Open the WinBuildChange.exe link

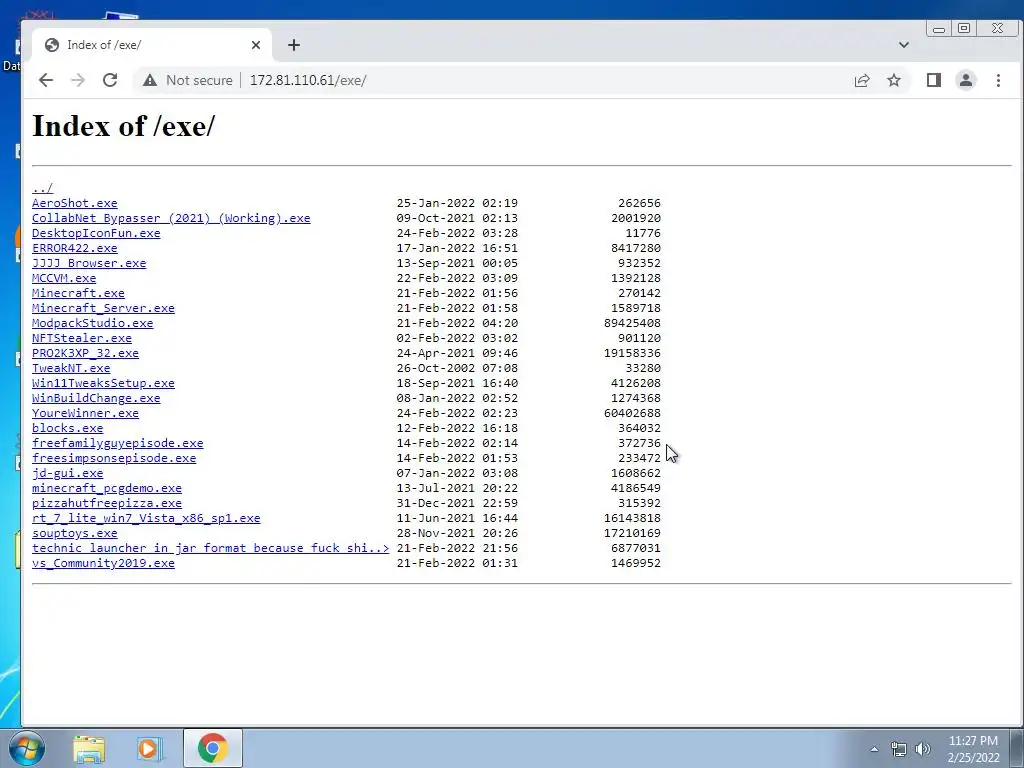[96, 398]
